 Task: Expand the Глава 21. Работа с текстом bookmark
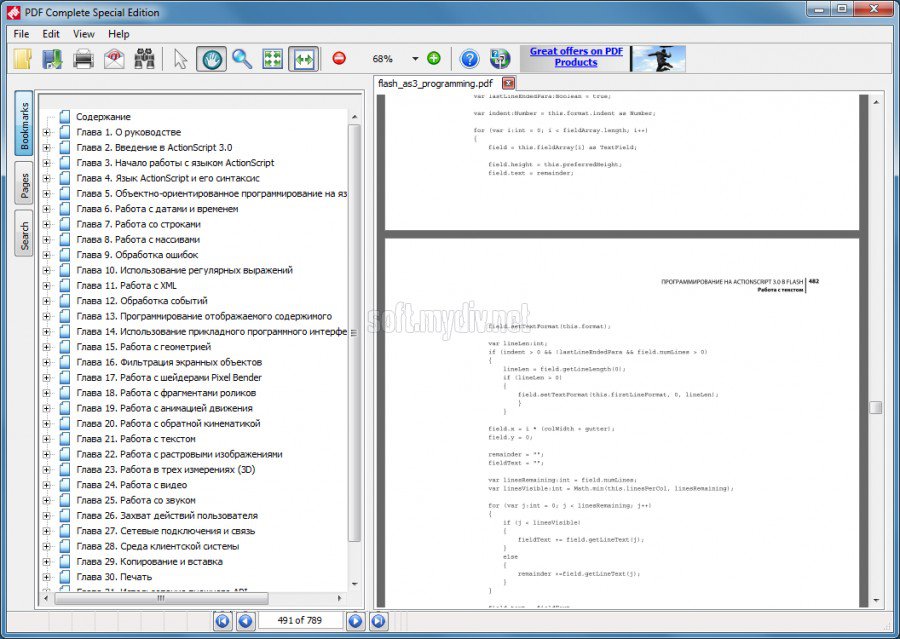(x=46, y=439)
